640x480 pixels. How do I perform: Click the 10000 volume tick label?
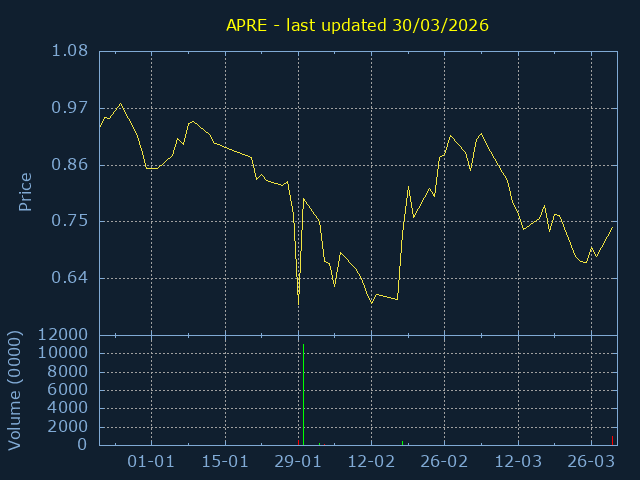pos(62,353)
